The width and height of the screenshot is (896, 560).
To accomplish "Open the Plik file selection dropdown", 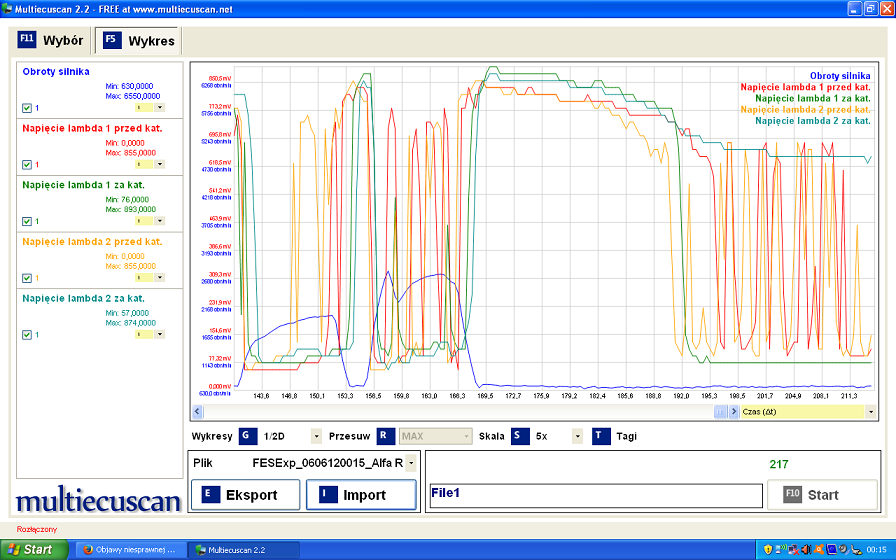I will [x=411, y=463].
